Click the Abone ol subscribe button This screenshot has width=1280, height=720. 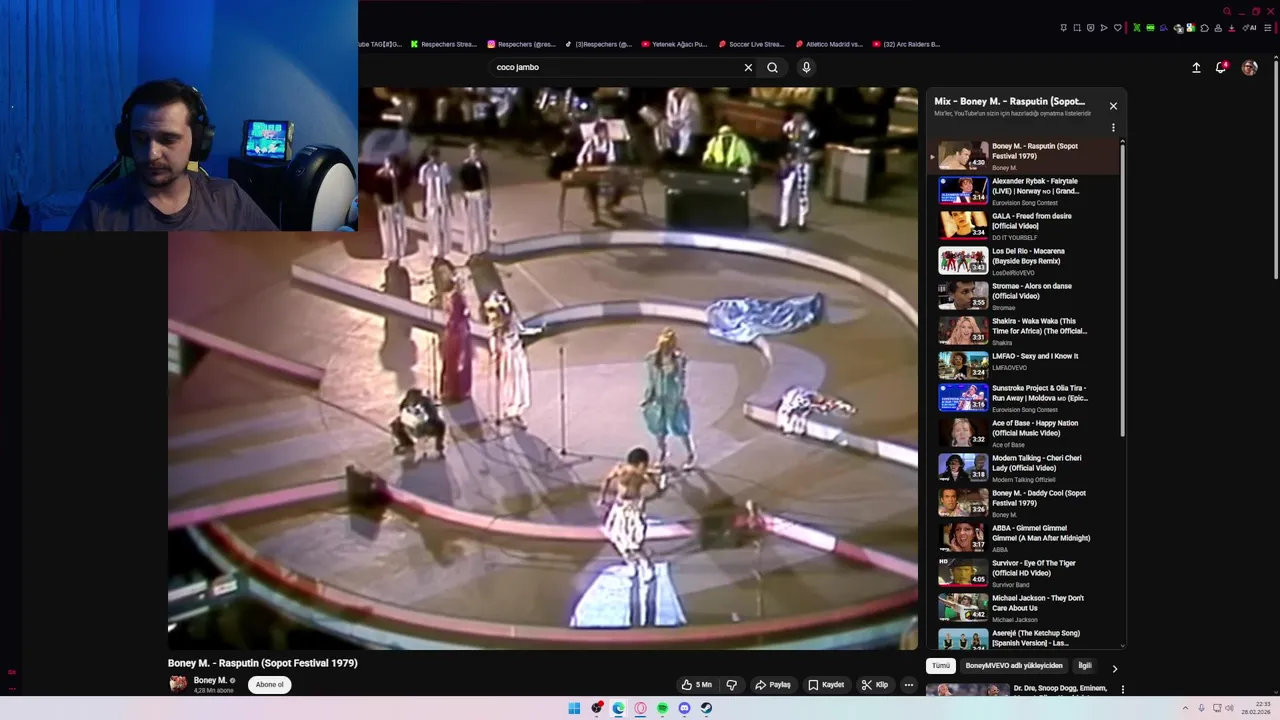click(270, 685)
